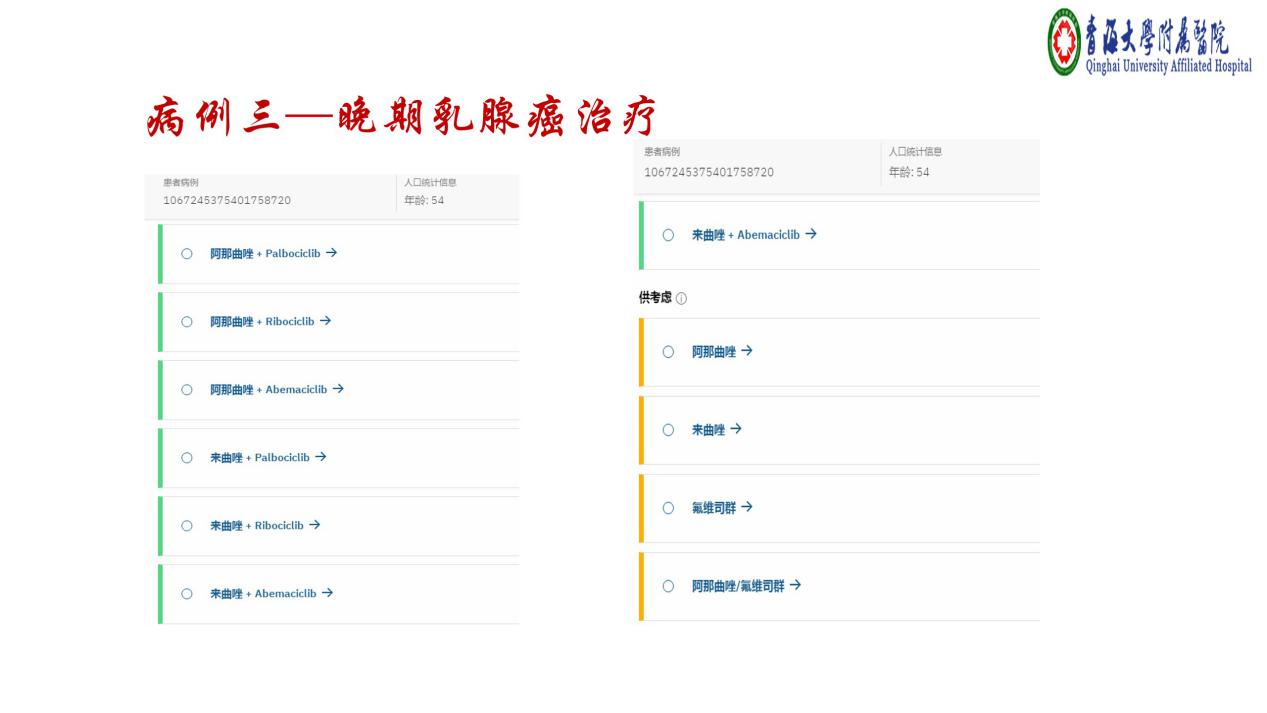
Task: Open 来曲唑 + Abemaciclib link in right panel
Action: [745, 235]
